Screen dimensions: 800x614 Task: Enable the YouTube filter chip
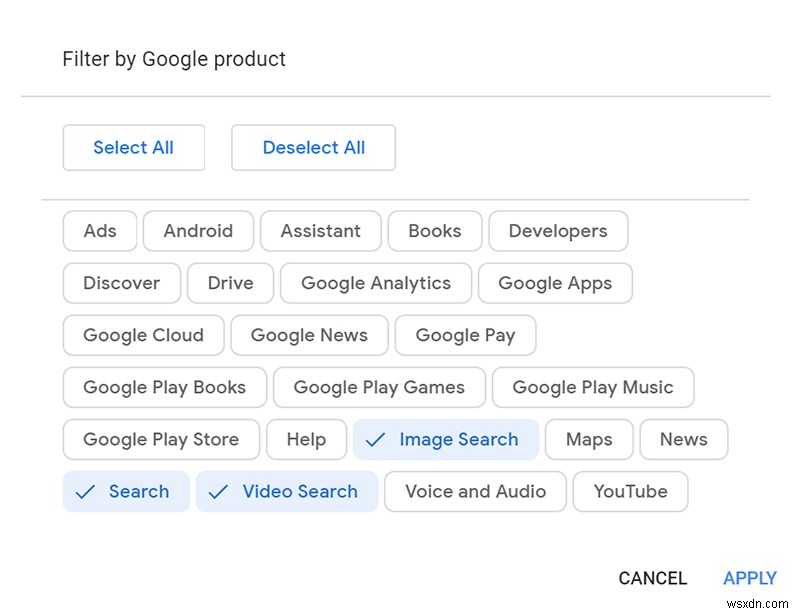pos(630,491)
